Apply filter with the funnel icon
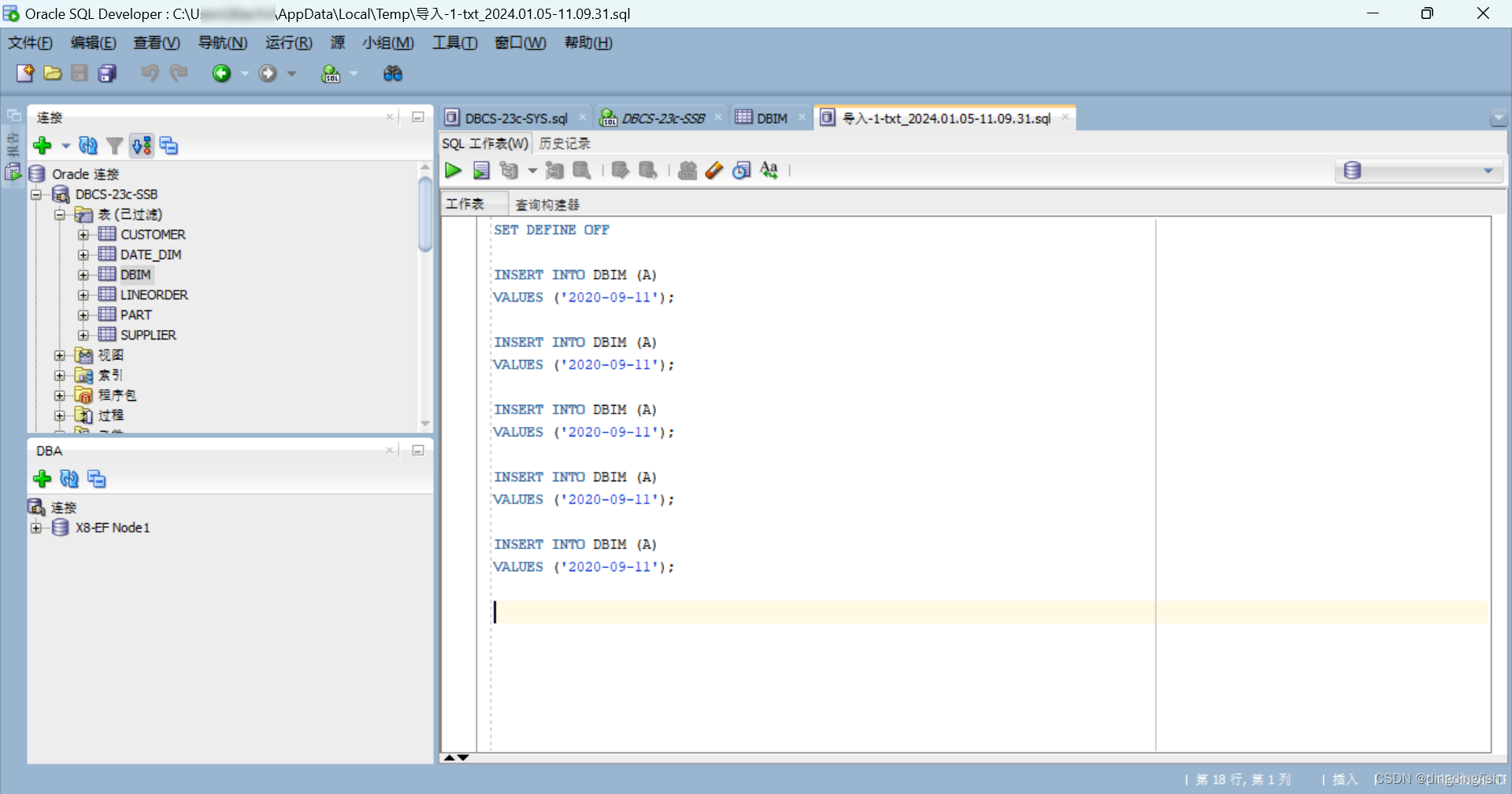The height and width of the screenshot is (794, 1512). tap(115, 146)
